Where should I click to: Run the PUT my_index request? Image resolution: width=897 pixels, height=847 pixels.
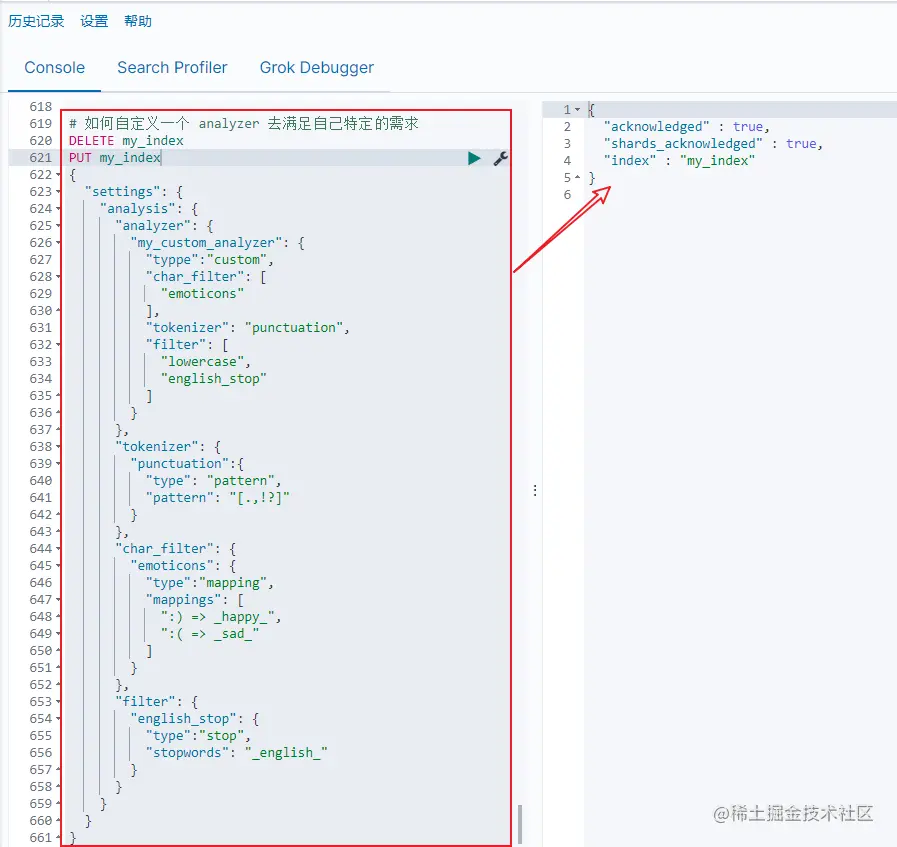[474, 158]
